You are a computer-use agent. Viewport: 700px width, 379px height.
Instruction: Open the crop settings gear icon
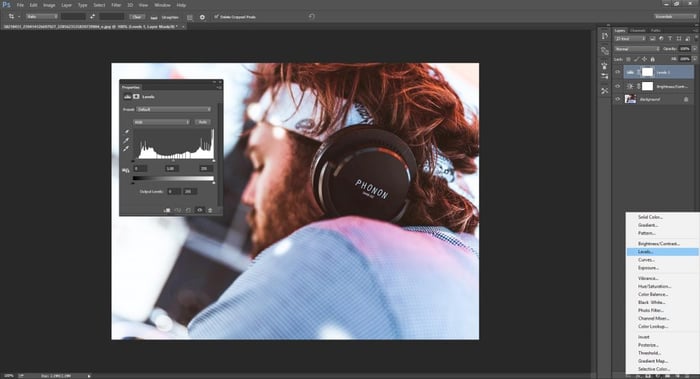point(202,17)
